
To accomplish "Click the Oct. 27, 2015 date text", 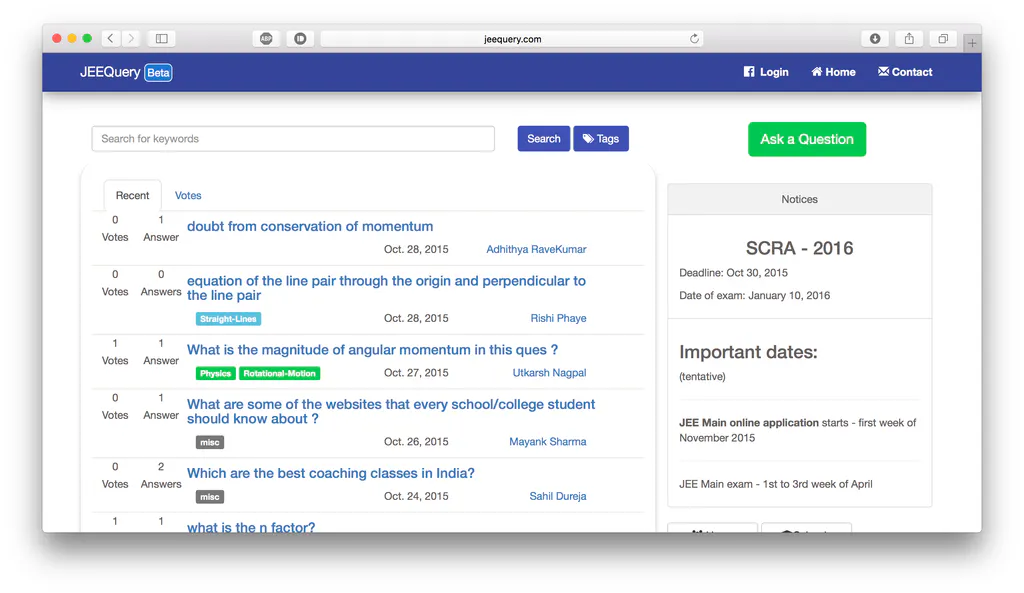I will pyautogui.click(x=416, y=373).
